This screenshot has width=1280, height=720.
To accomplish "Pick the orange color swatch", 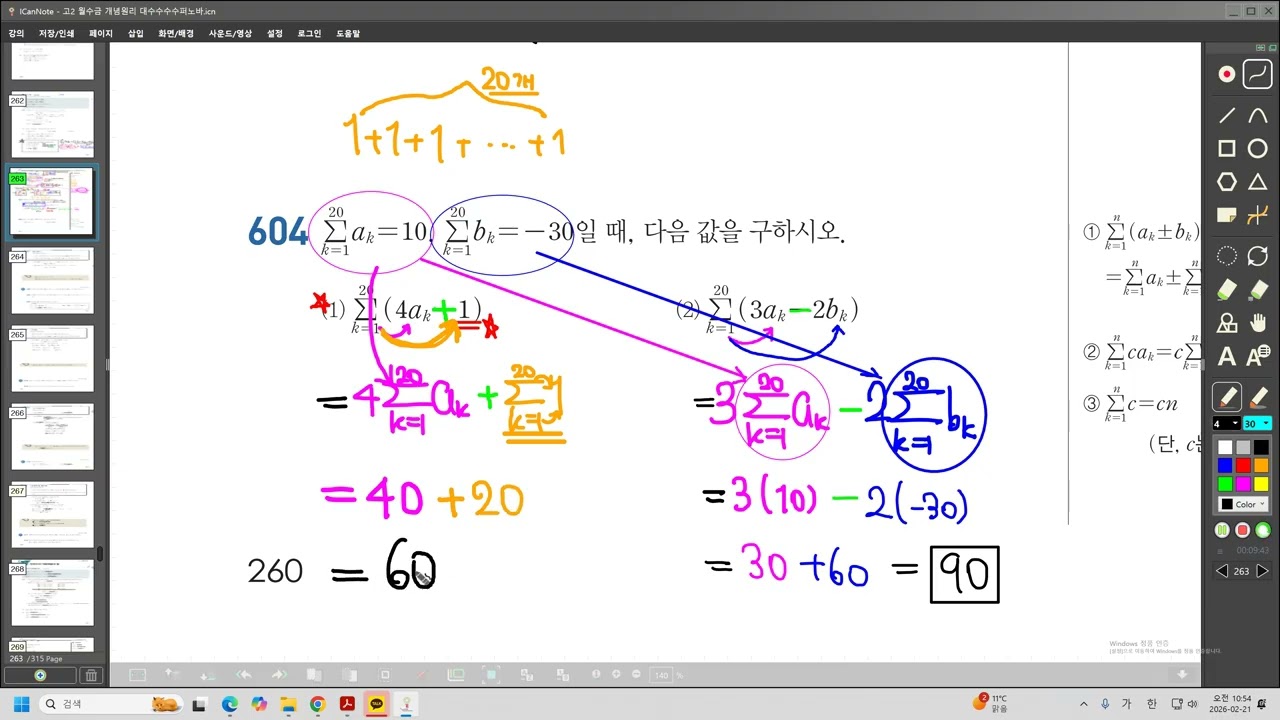I will (1261, 465).
